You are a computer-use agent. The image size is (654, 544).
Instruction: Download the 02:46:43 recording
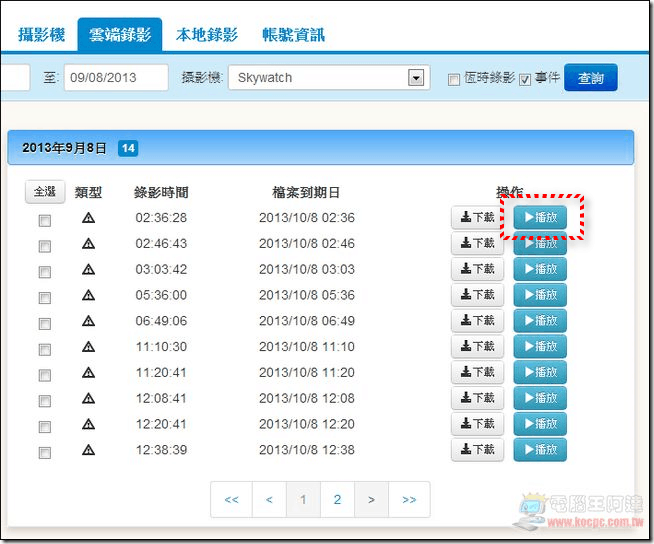click(x=477, y=243)
